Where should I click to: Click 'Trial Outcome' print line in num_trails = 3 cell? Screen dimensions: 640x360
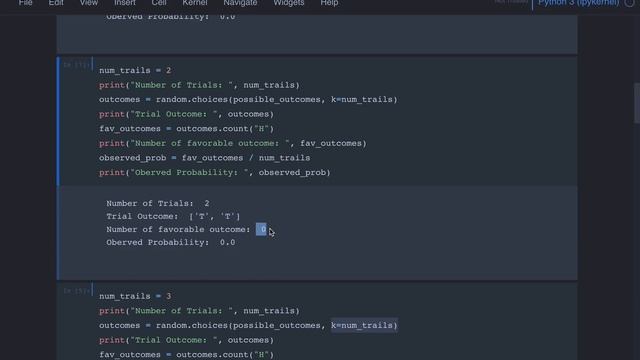186,340
